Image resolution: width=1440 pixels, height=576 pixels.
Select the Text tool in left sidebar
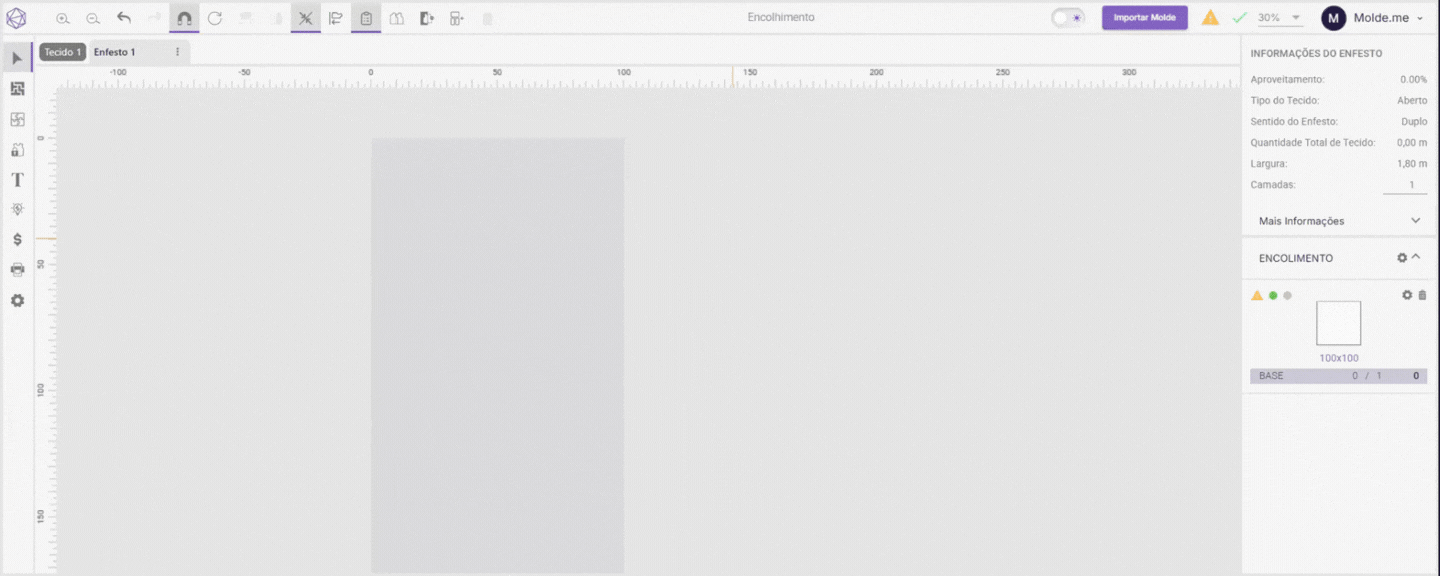tap(17, 180)
